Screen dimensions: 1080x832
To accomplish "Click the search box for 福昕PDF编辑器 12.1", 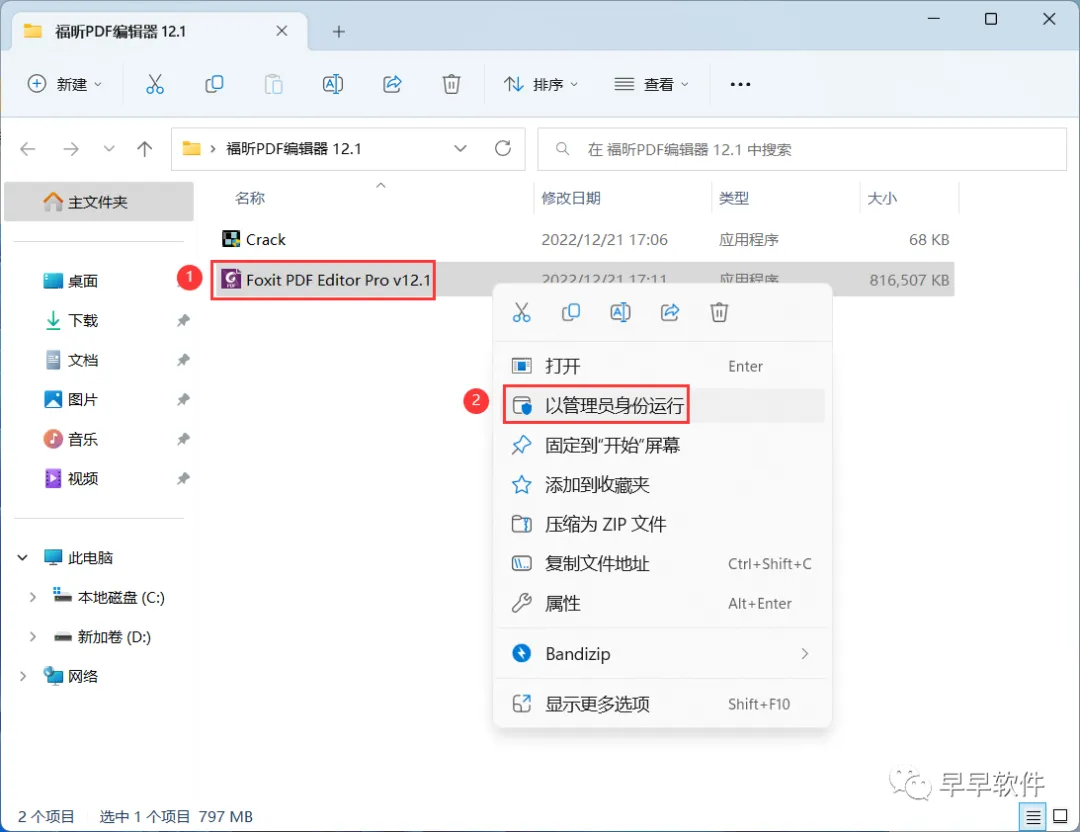I will click(x=802, y=149).
